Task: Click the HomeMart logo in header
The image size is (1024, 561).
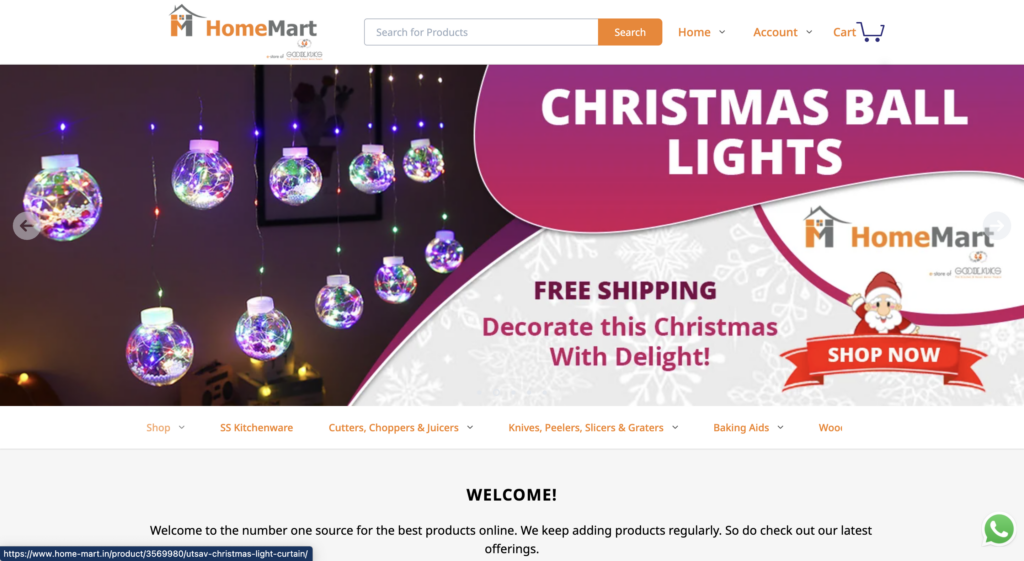Action: (245, 31)
